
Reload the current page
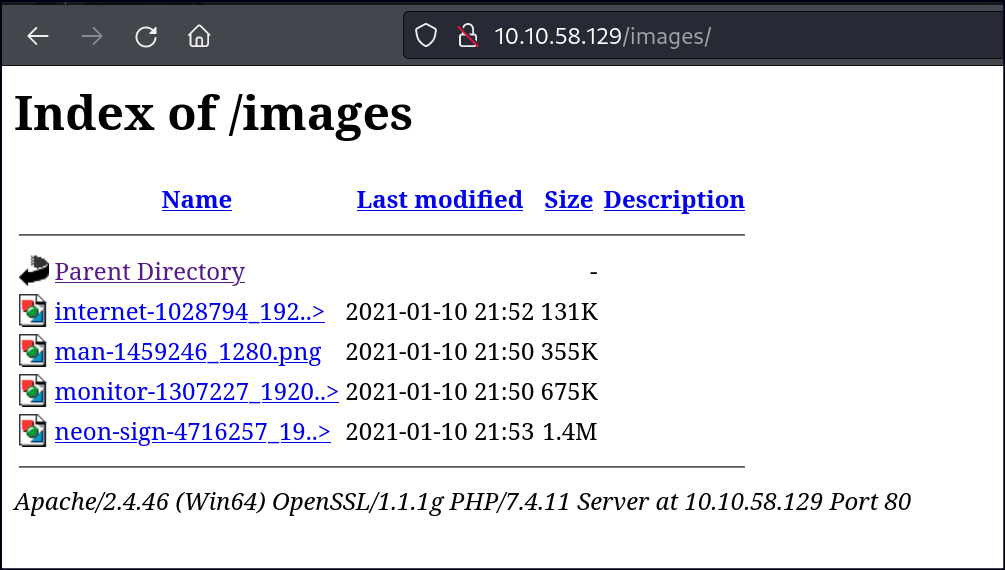tap(146, 37)
